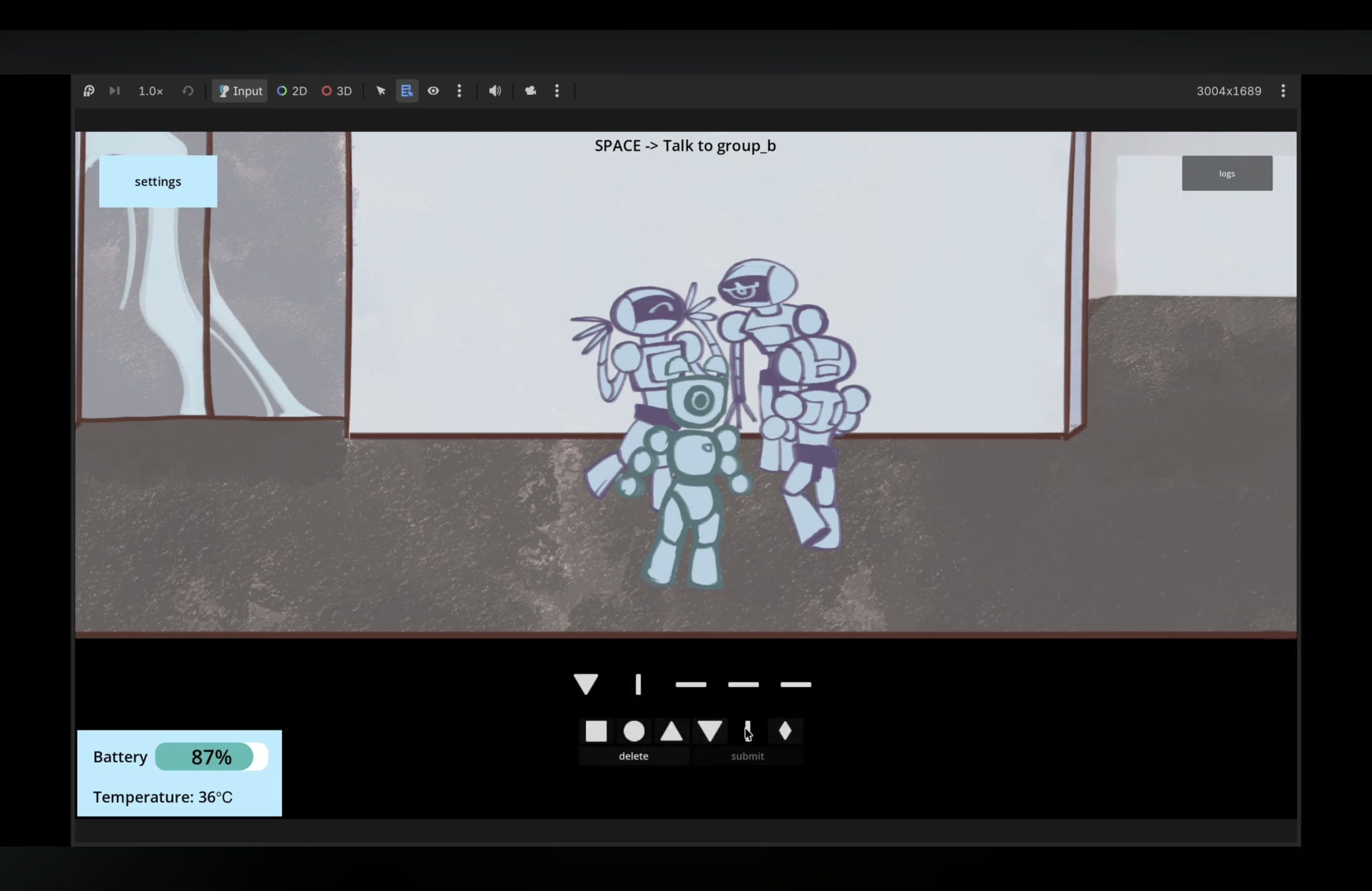Select the Input mode button
Image resolution: width=1372 pixels, height=891 pixels.
pos(240,91)
